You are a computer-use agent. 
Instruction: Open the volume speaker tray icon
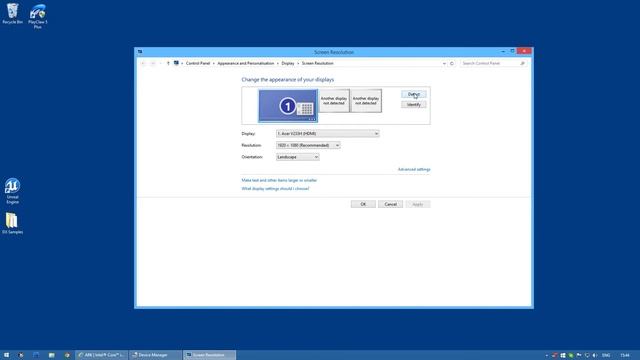(x=595, y=356)
